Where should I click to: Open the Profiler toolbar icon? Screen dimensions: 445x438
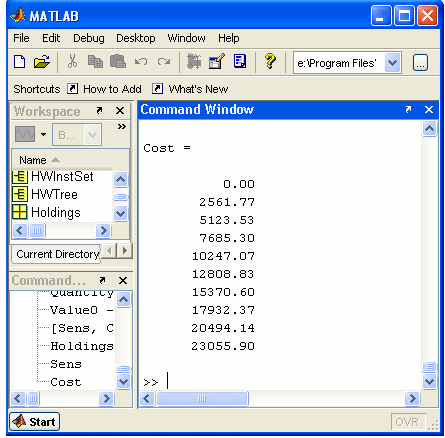tap(240, 61)
